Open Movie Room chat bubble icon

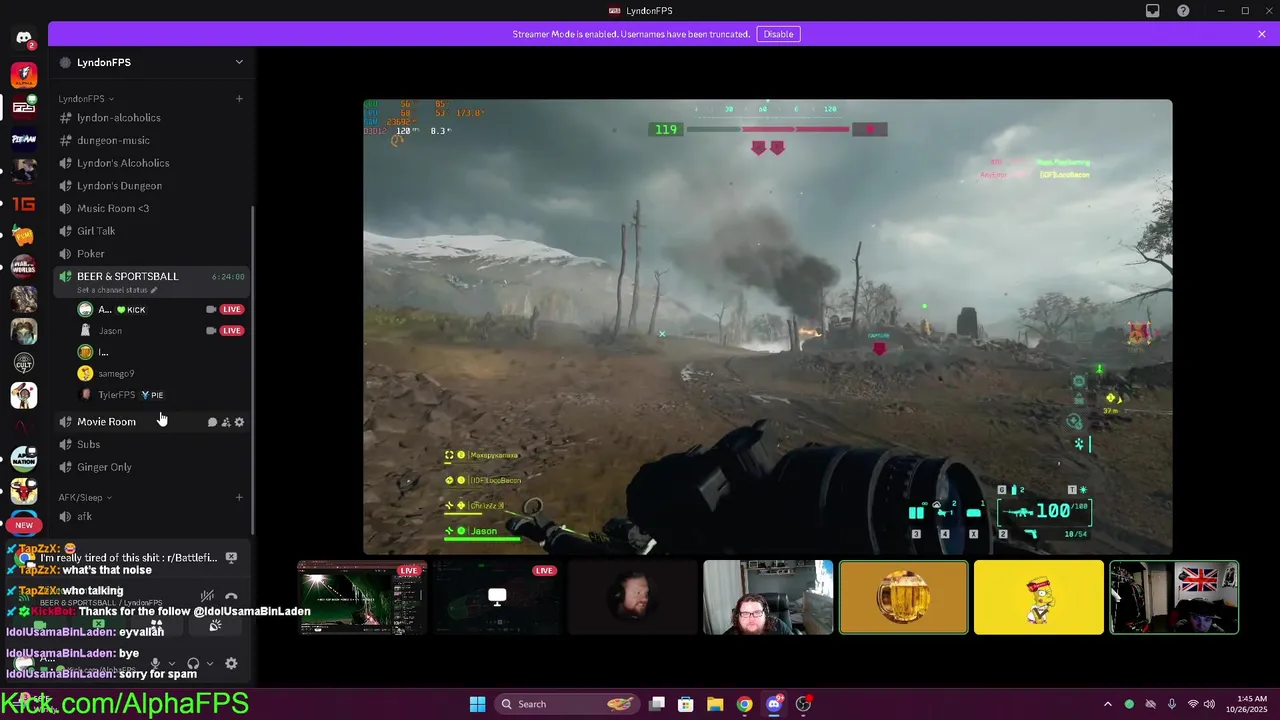[212, 422]
